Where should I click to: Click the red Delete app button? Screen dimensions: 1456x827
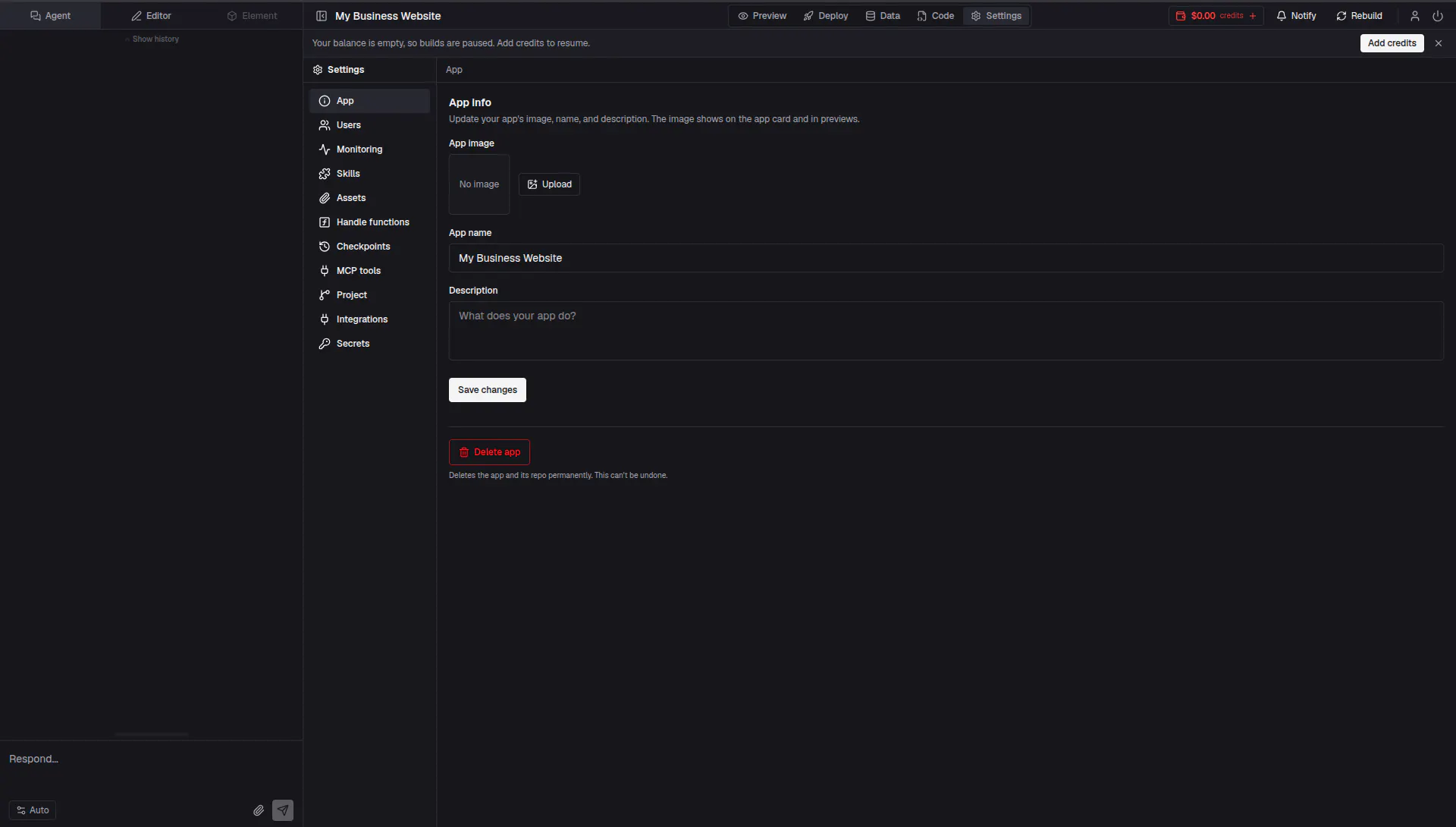[489, 452]
